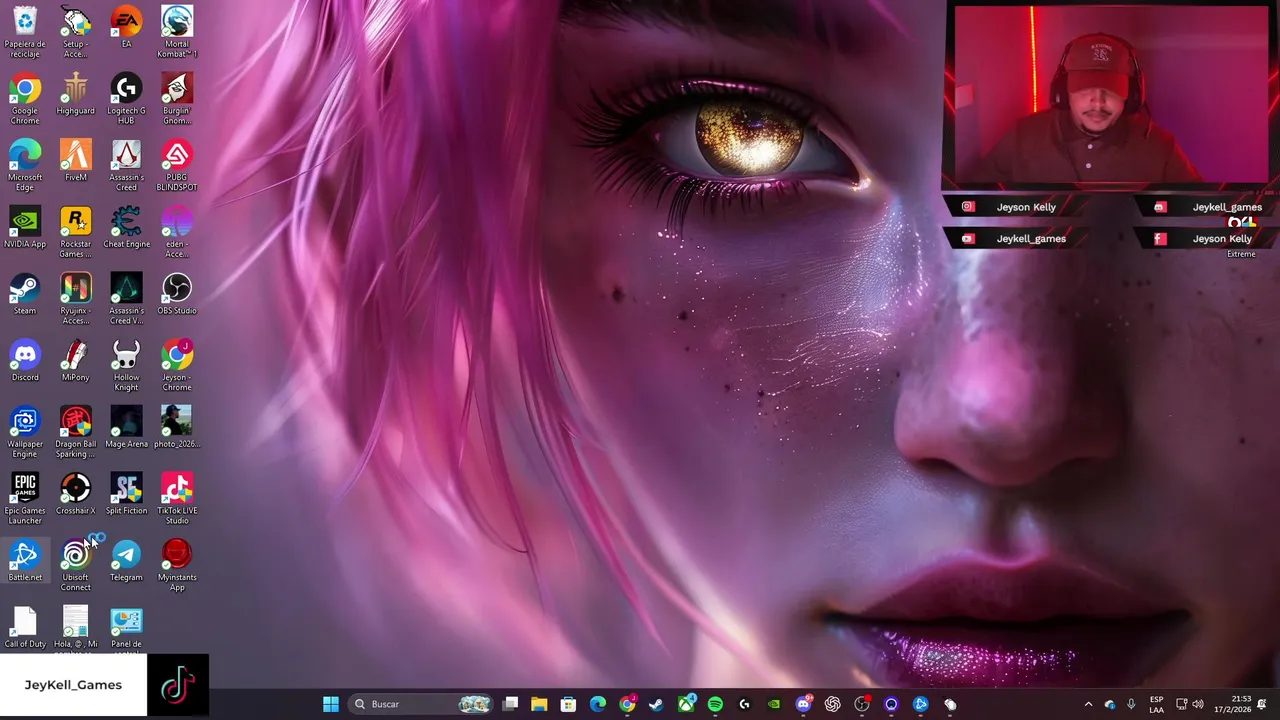Select the Jeyson - Chrome profile shortcut

[x=177, y=365]
